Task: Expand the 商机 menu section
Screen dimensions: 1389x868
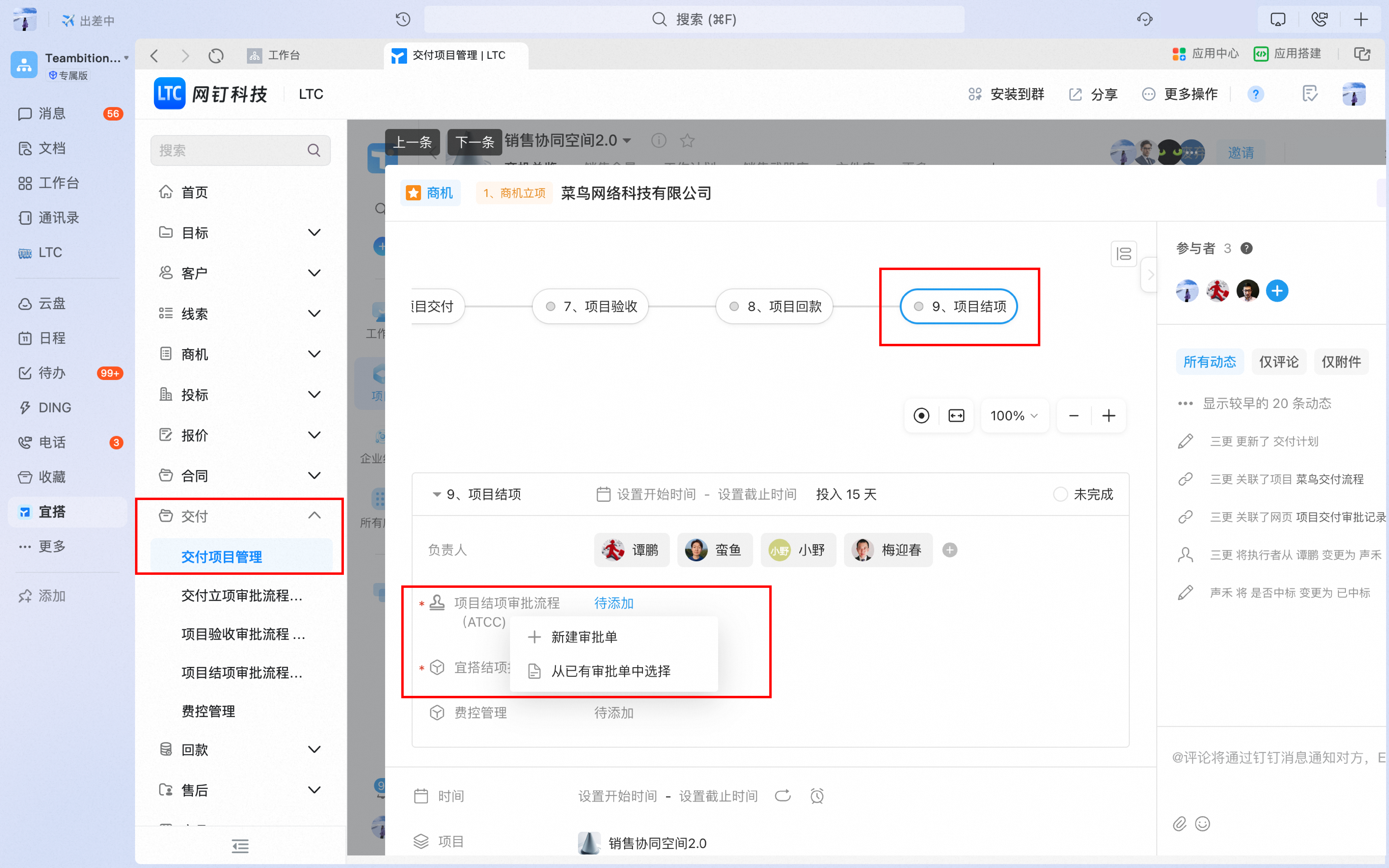Action: pos(240,354)
